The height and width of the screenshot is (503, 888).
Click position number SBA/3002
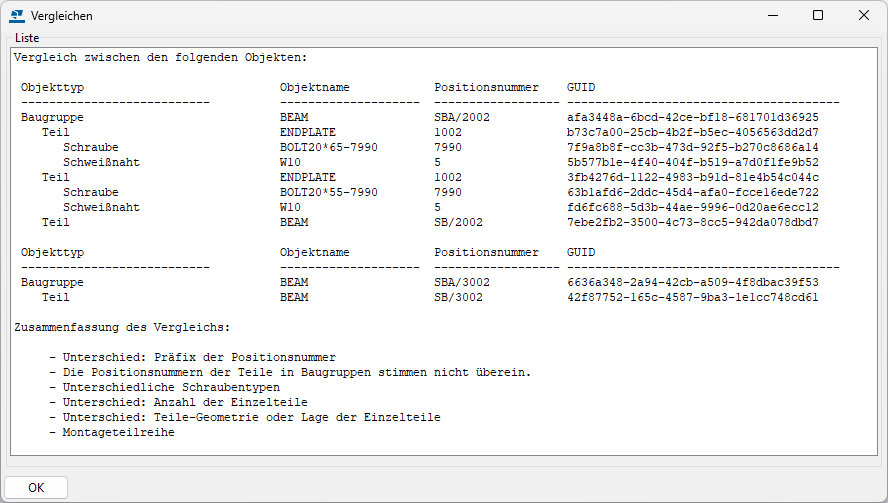click(462, 282)
